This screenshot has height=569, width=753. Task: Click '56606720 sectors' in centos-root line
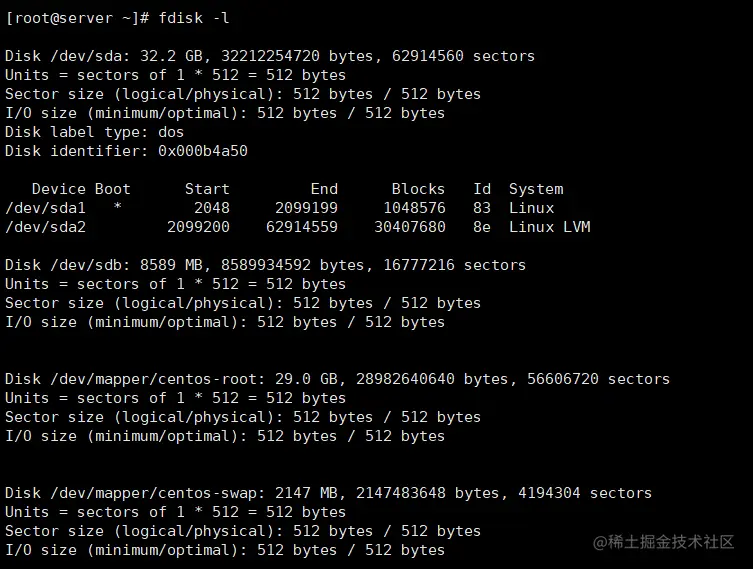[598, 379]
